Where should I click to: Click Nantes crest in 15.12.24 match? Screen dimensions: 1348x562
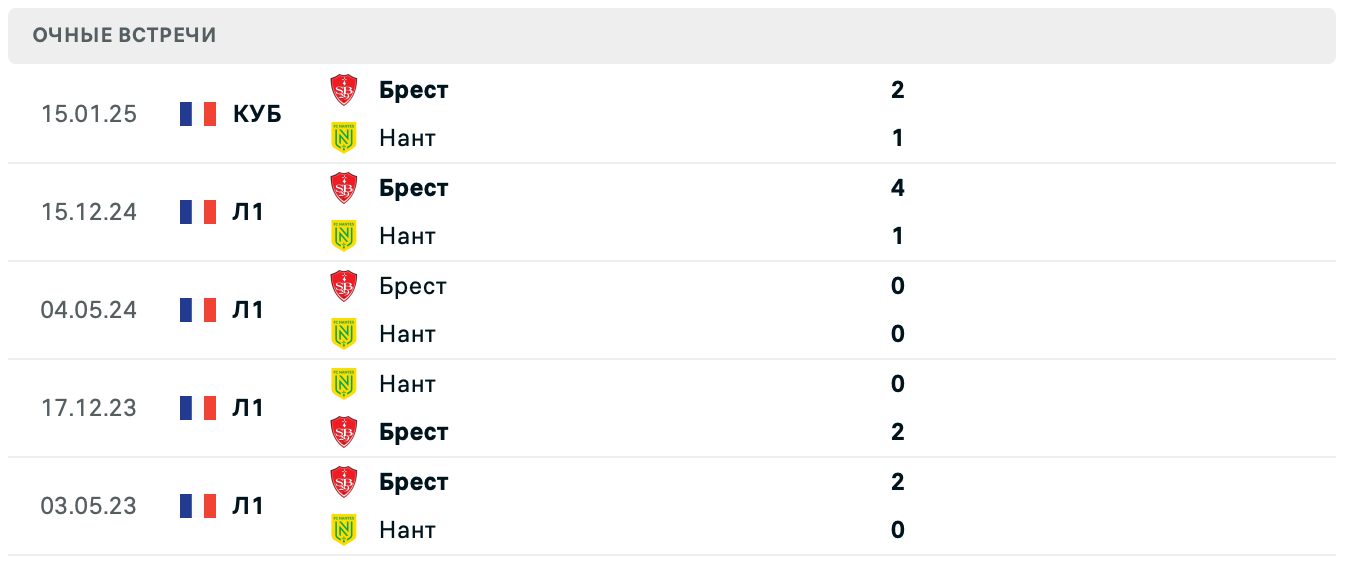pos(344,235)
